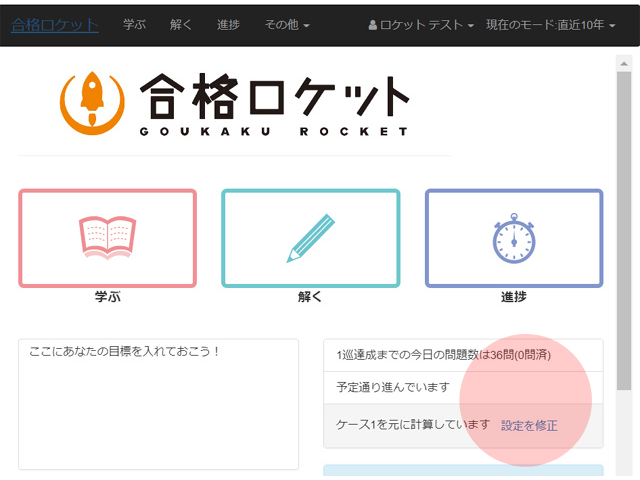Select 進捗 in the navigation bar

228,25
